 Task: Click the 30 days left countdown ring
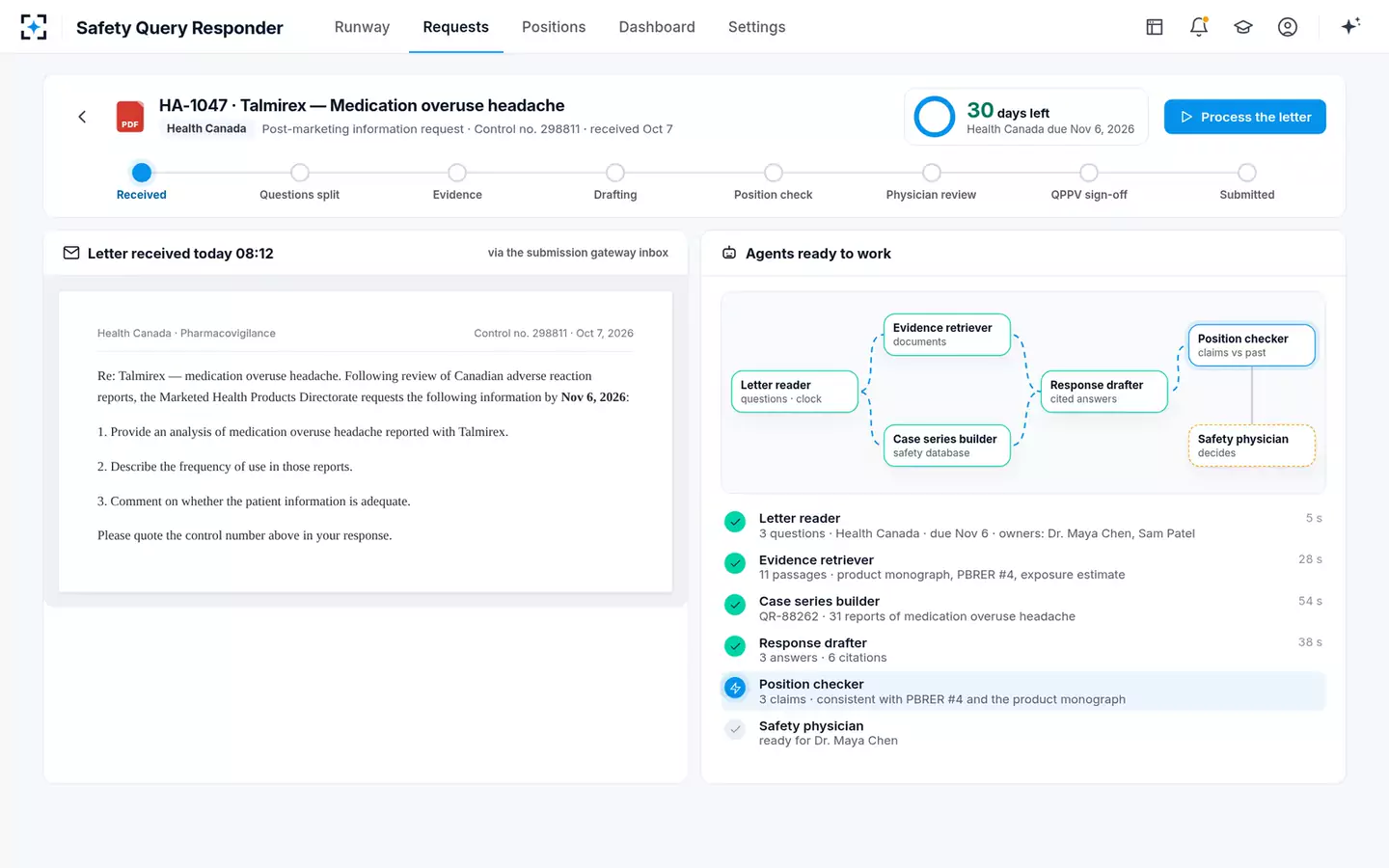[x=935, y=117]
